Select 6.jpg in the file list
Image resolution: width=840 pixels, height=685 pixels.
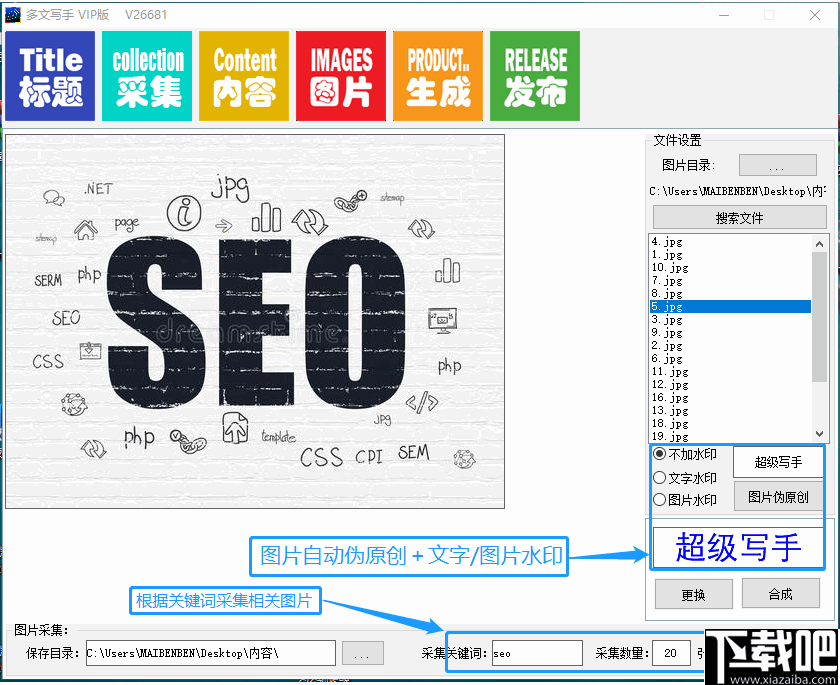731,358
